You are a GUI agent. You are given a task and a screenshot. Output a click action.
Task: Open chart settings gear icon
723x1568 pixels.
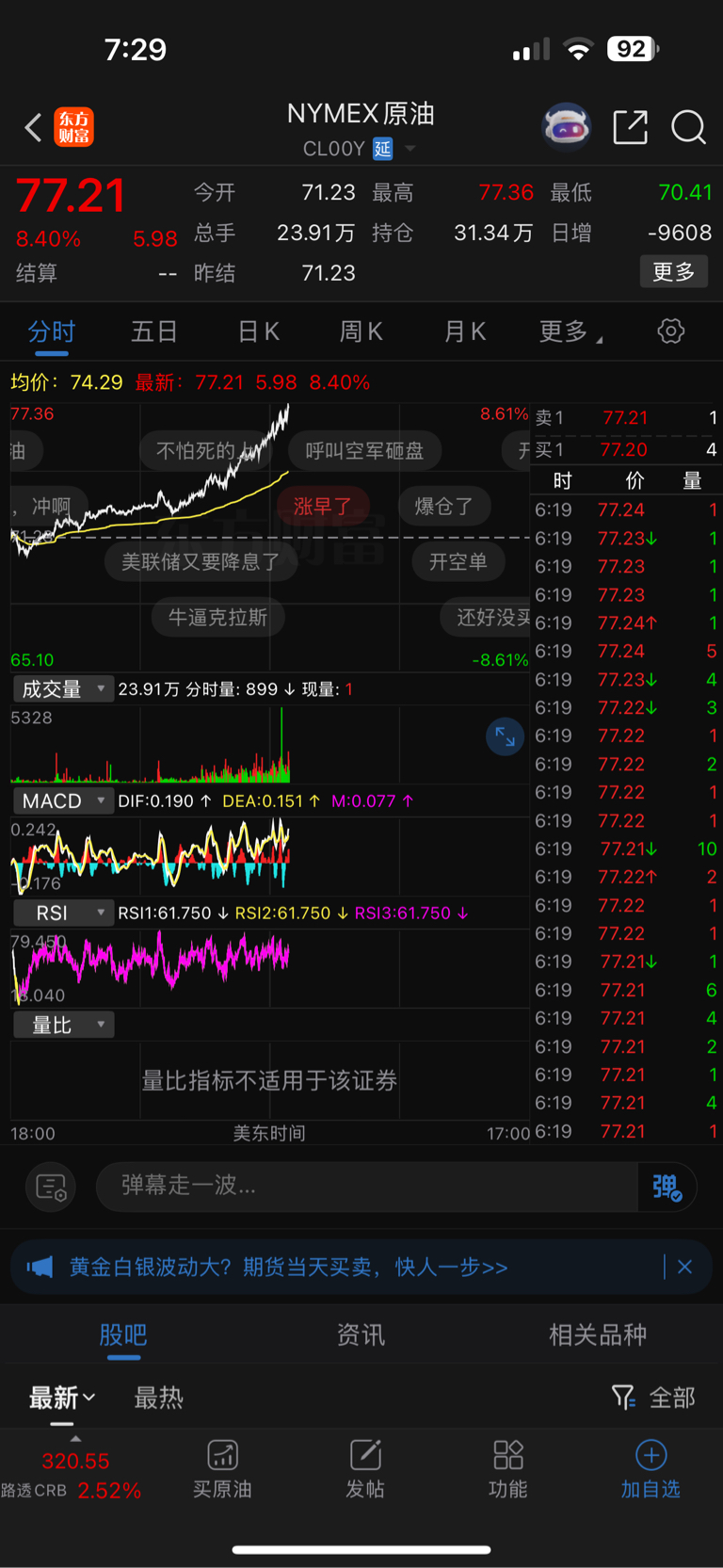click(670, 331)
